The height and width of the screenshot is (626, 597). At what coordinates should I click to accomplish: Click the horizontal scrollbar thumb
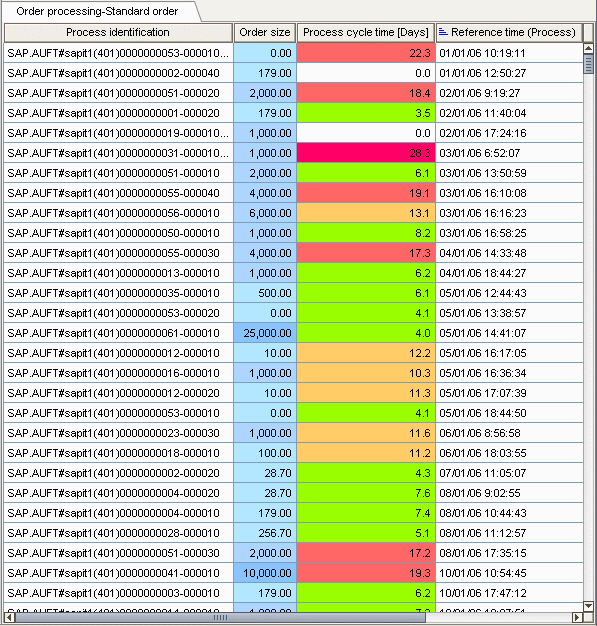[x=220, y=617]
